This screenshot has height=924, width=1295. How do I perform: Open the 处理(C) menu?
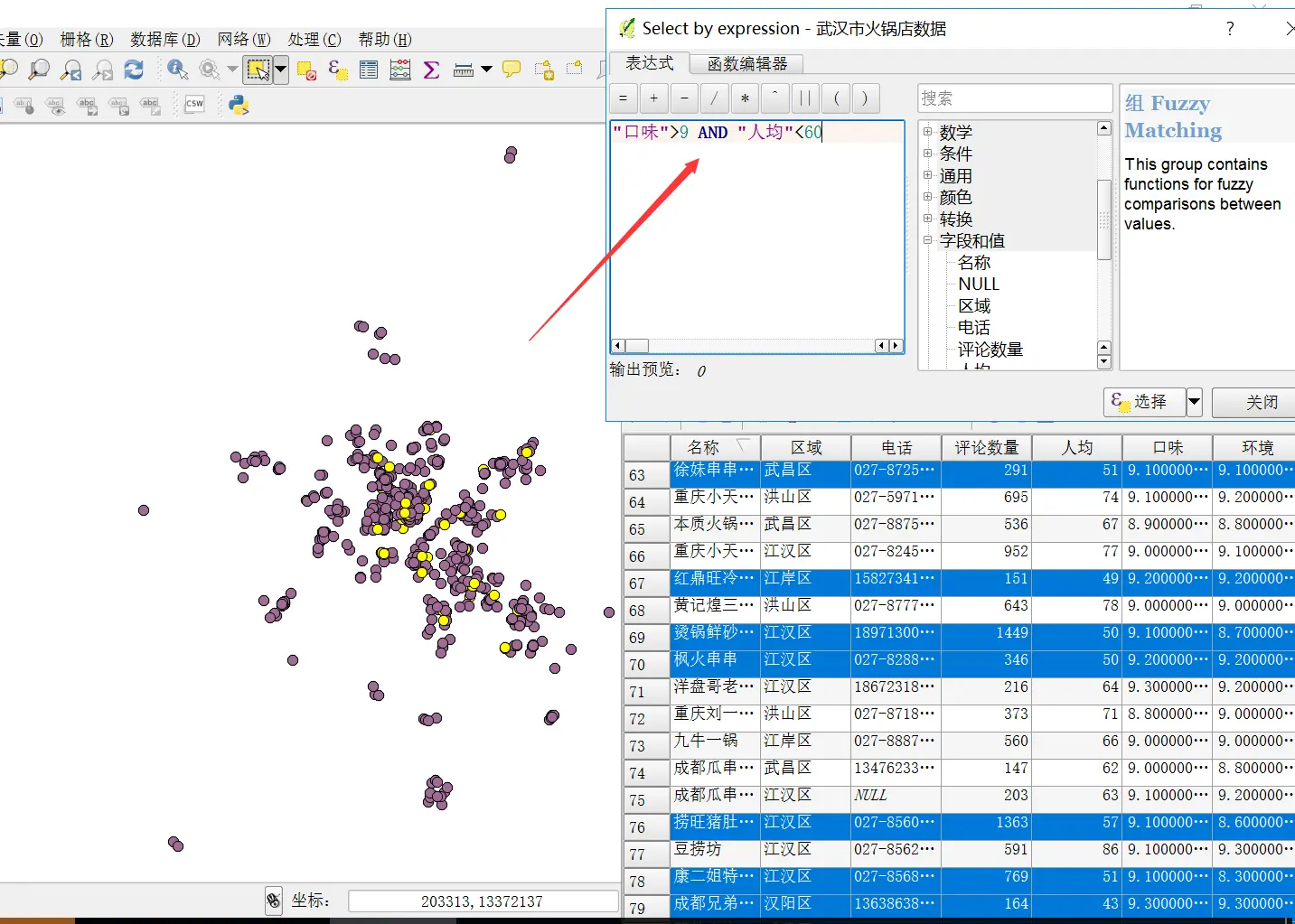click(314, 39)
